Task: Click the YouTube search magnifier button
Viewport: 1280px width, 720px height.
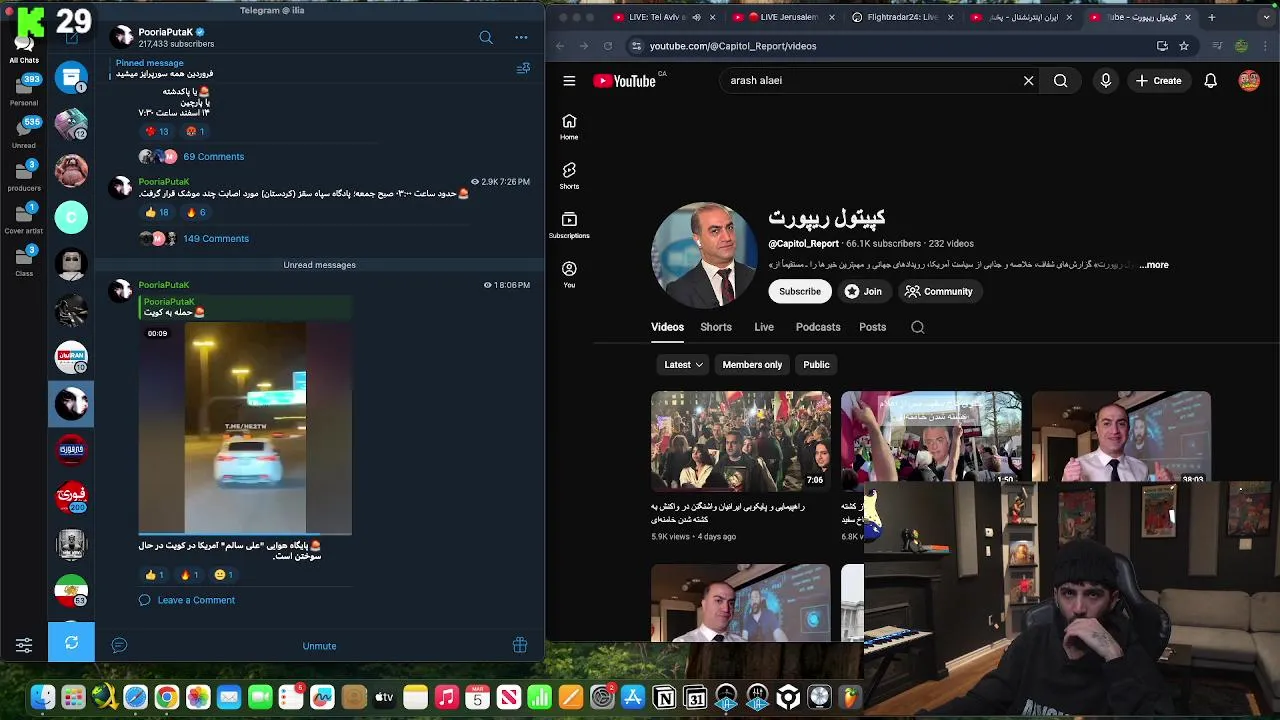Action: pos(1060,81)
